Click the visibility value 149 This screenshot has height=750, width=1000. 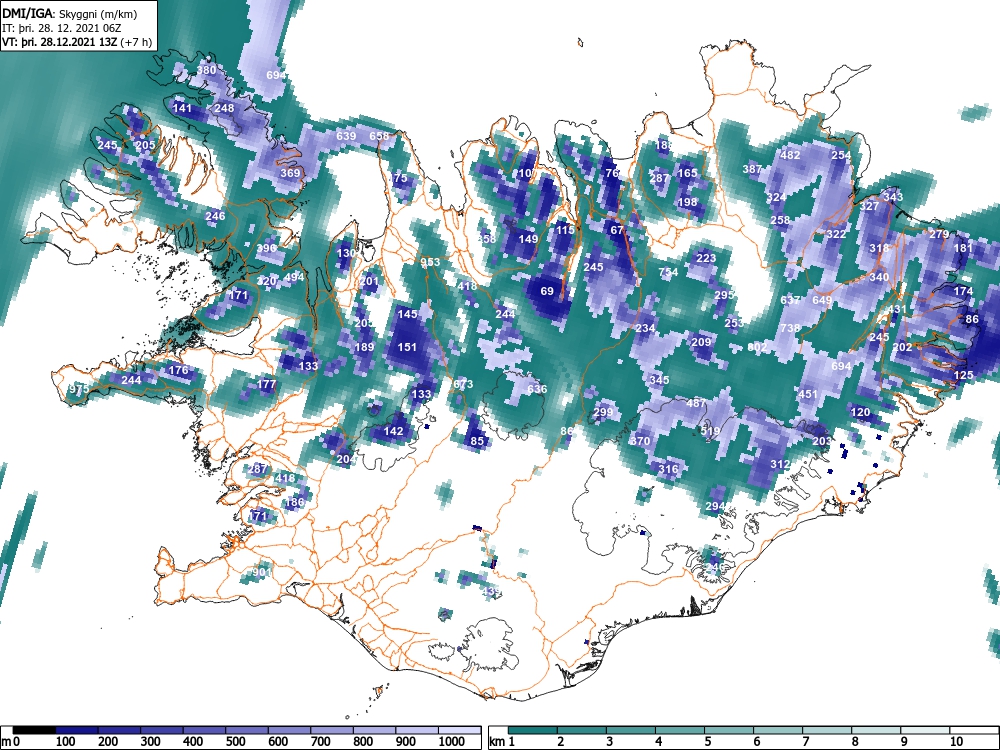528,239
